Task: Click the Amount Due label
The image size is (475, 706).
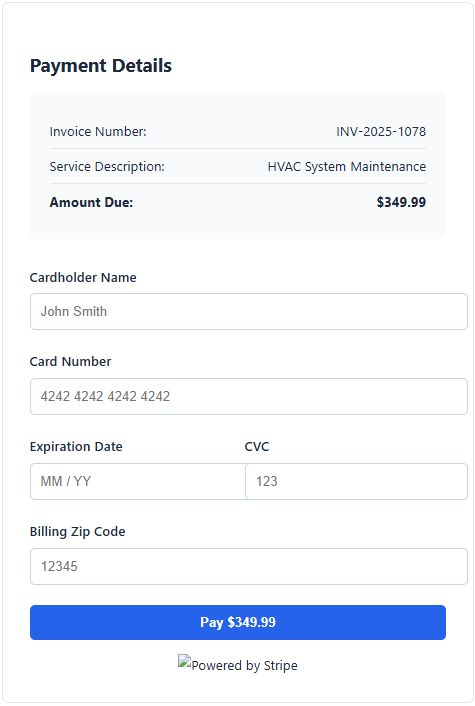Action: coord(91,202)
